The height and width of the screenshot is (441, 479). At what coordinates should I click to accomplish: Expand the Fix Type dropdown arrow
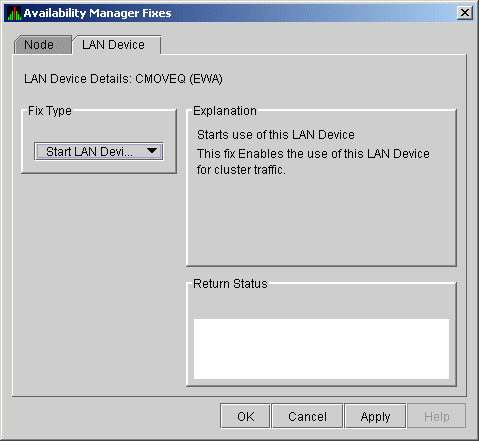coord(152,151)
